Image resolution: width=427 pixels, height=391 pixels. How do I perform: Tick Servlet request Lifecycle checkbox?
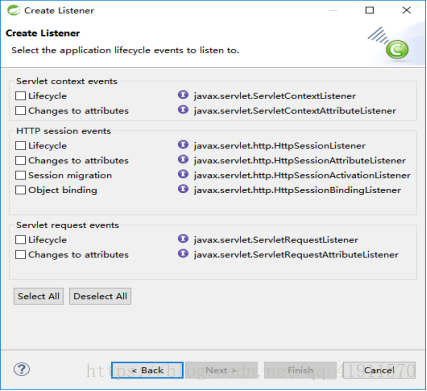pyautogui.click(x=20, y=240)
